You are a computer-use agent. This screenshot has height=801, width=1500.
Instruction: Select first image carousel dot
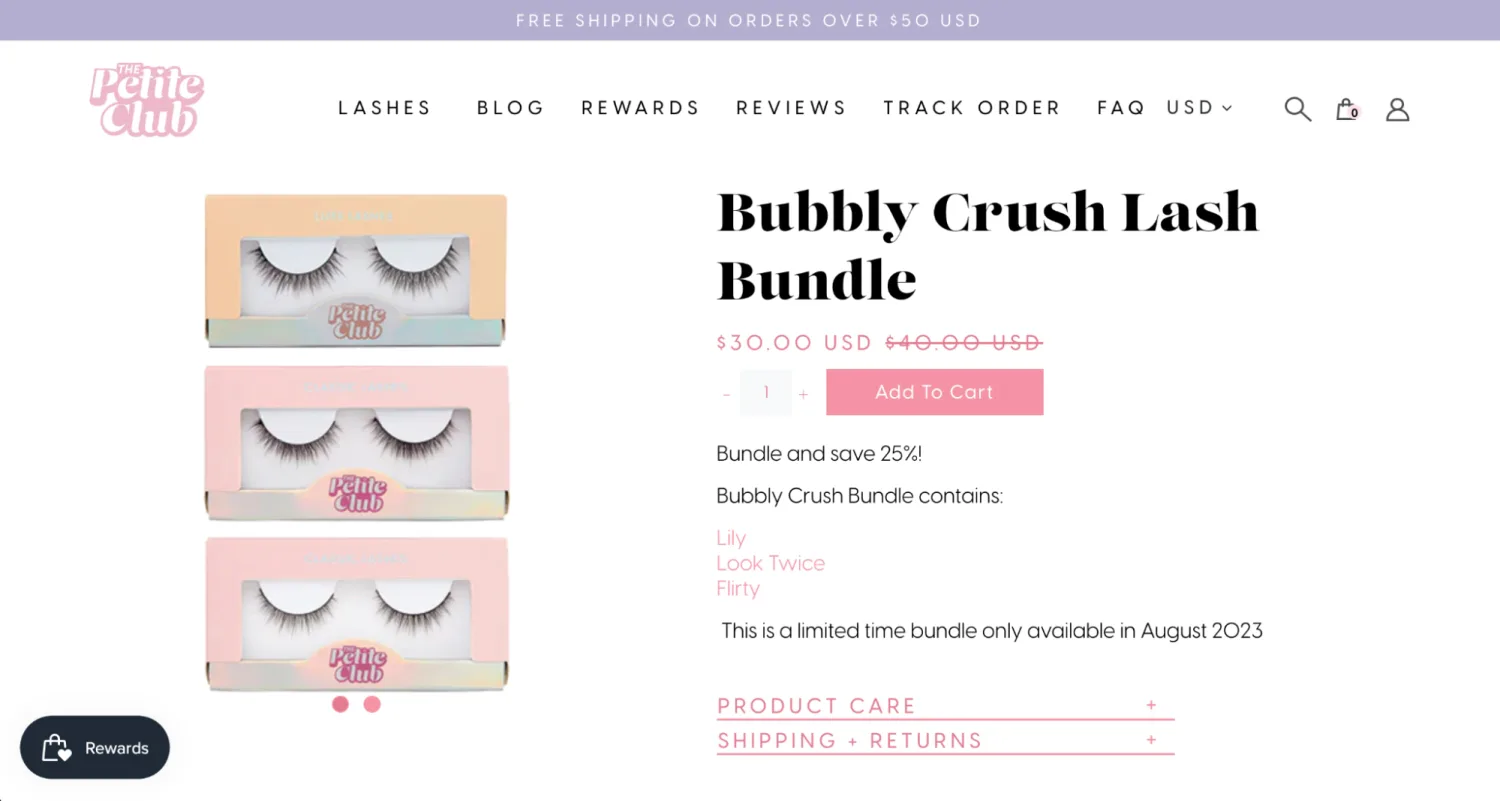340,704
